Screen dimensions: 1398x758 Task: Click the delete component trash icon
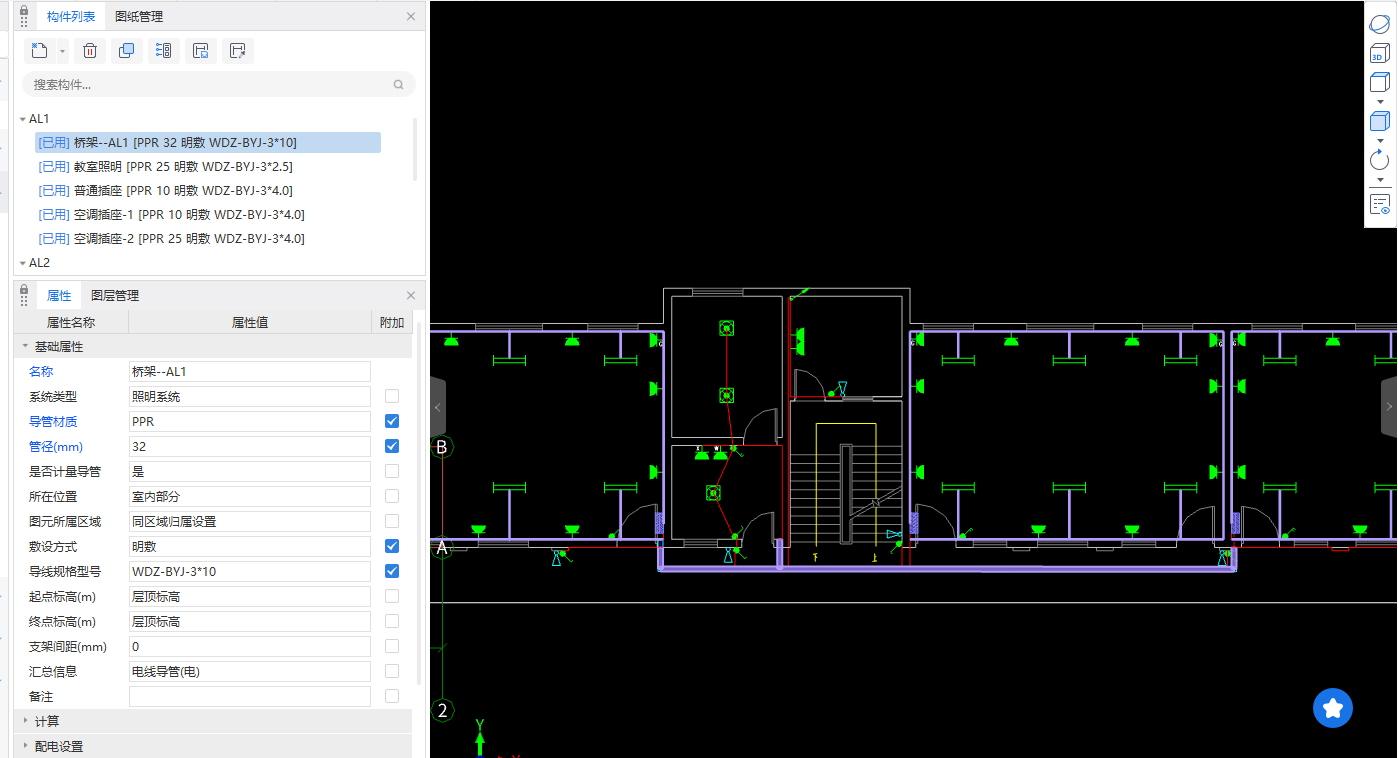90,51
